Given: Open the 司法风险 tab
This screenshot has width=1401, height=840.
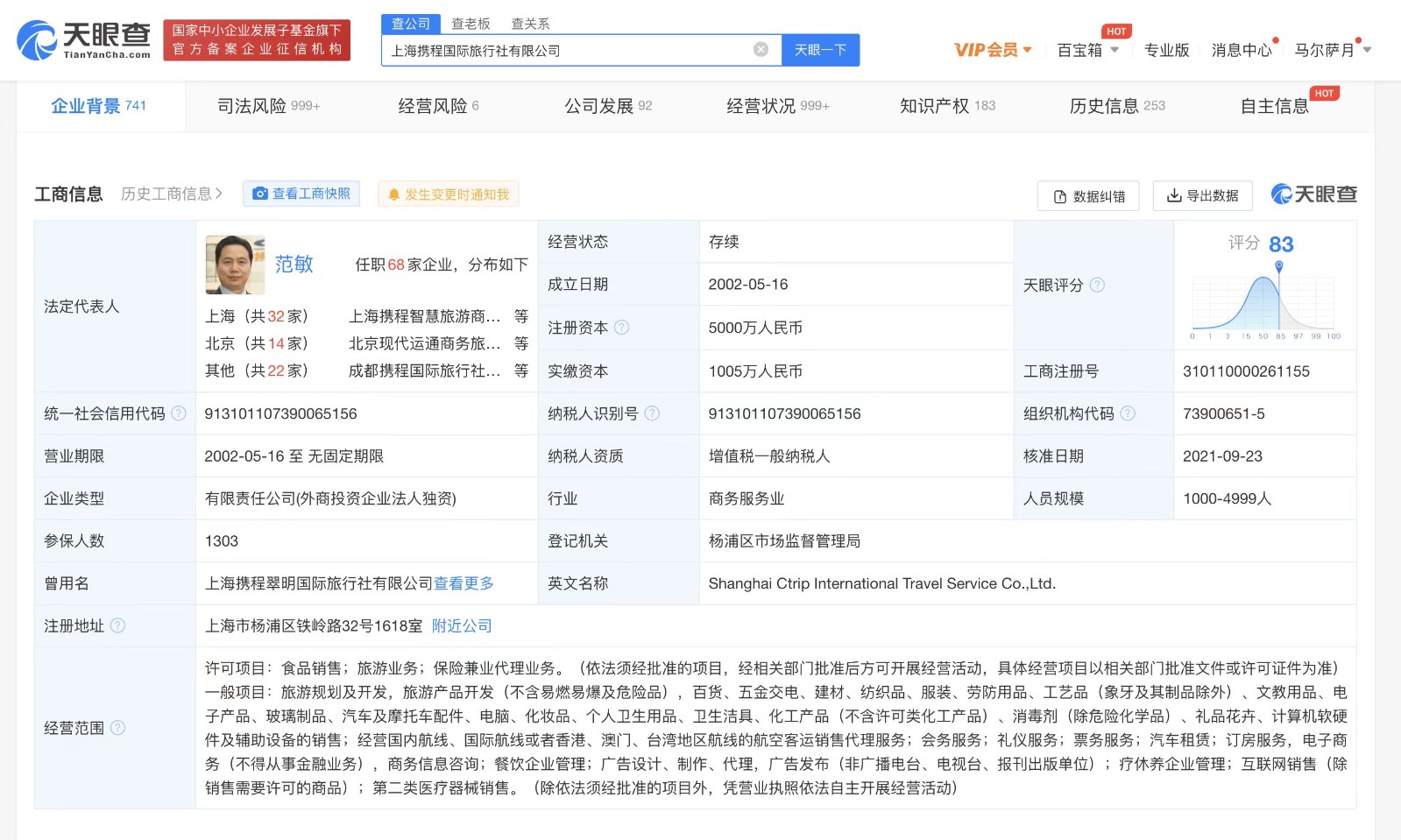Looking at the screenshot, I should click(x=269, y=106).
